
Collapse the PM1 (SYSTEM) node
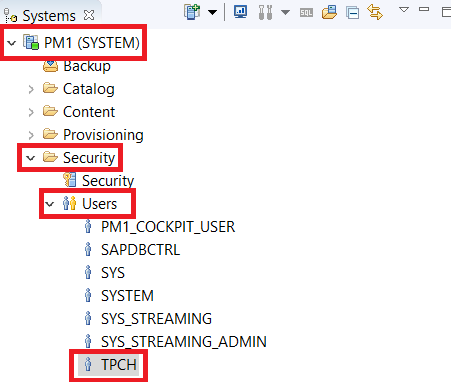tap(12, 43)
